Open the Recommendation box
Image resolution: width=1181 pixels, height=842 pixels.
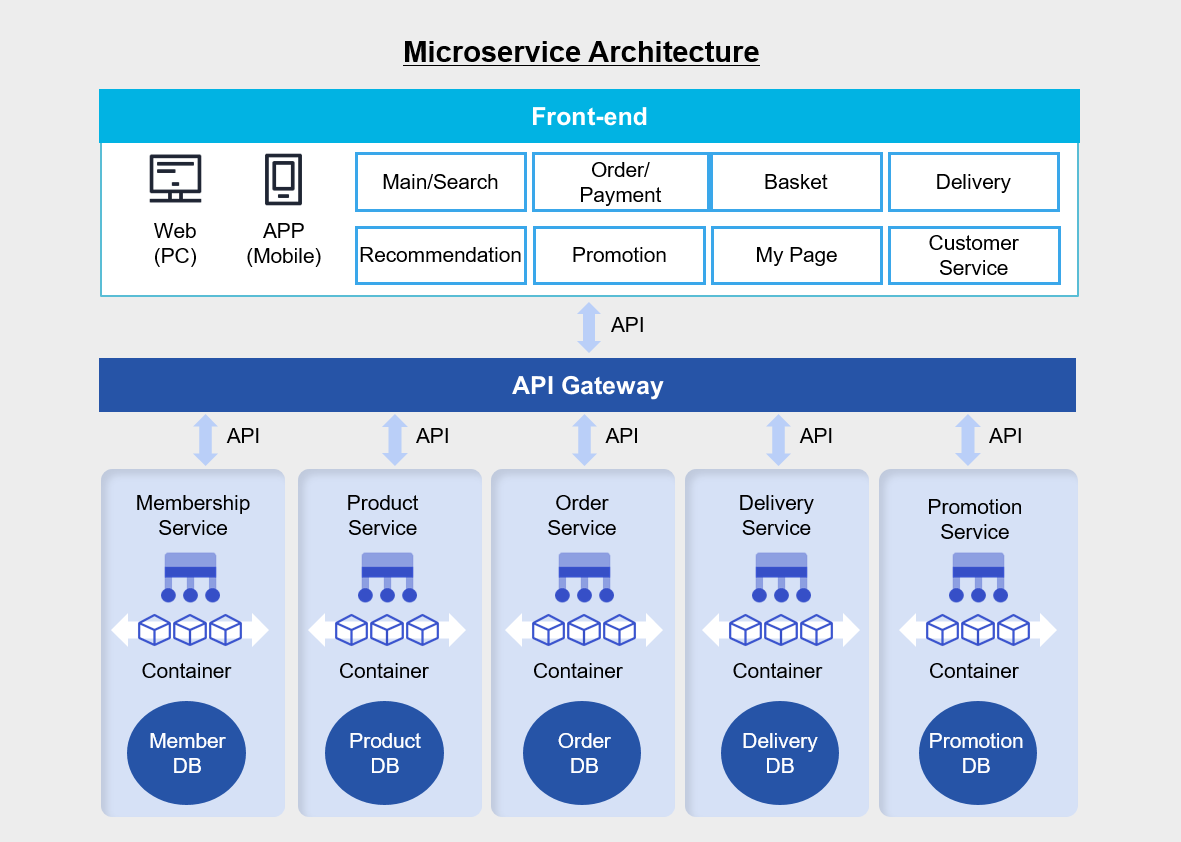[440, 255]
